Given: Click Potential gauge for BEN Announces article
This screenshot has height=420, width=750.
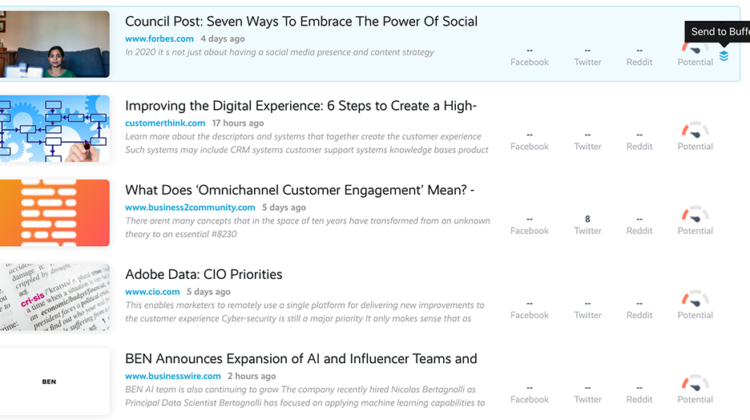Looking at the screenshot, I should pos(695,383).
